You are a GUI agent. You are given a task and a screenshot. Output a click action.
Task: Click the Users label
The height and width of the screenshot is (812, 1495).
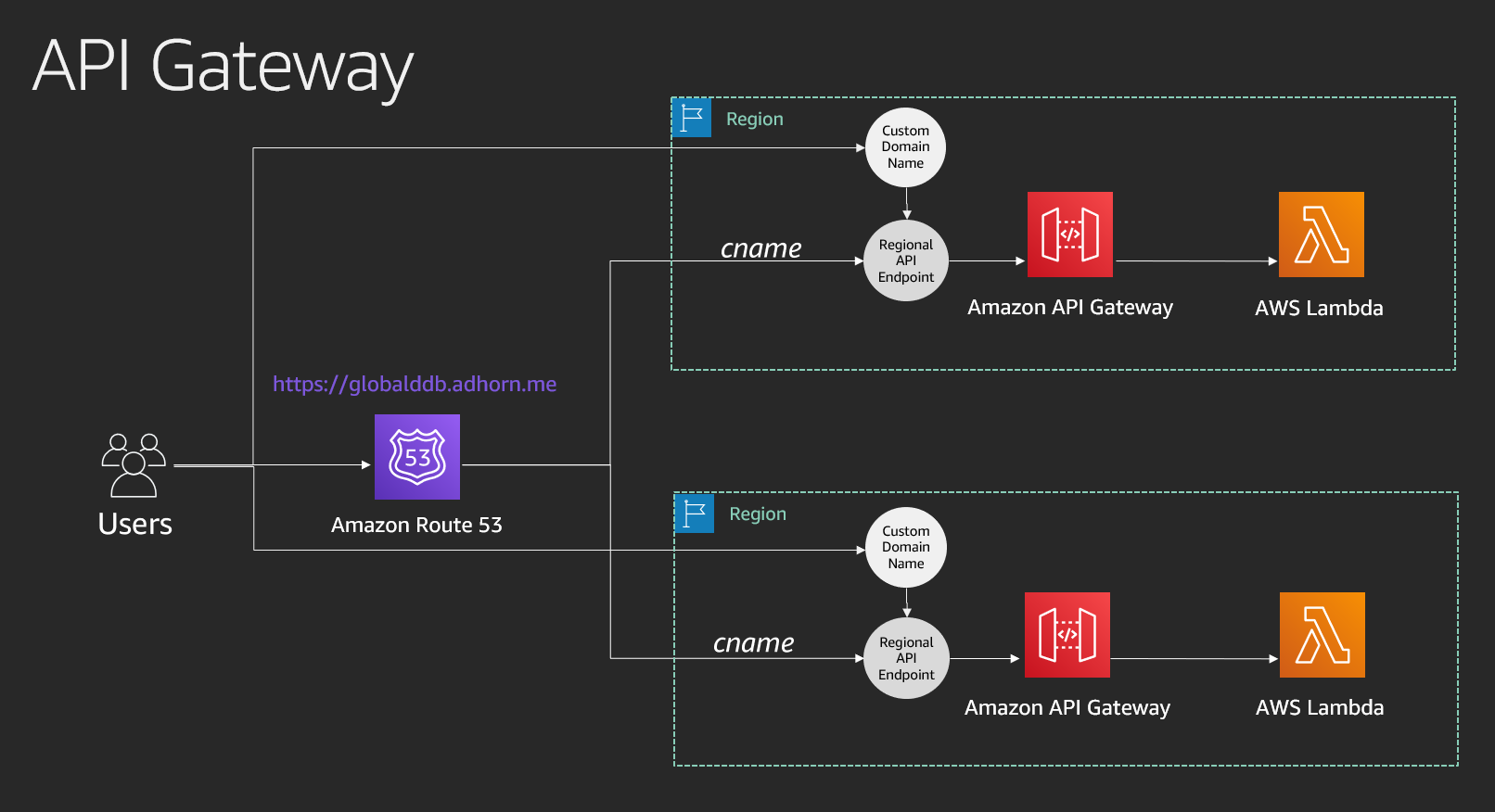[x=135, y=524]
